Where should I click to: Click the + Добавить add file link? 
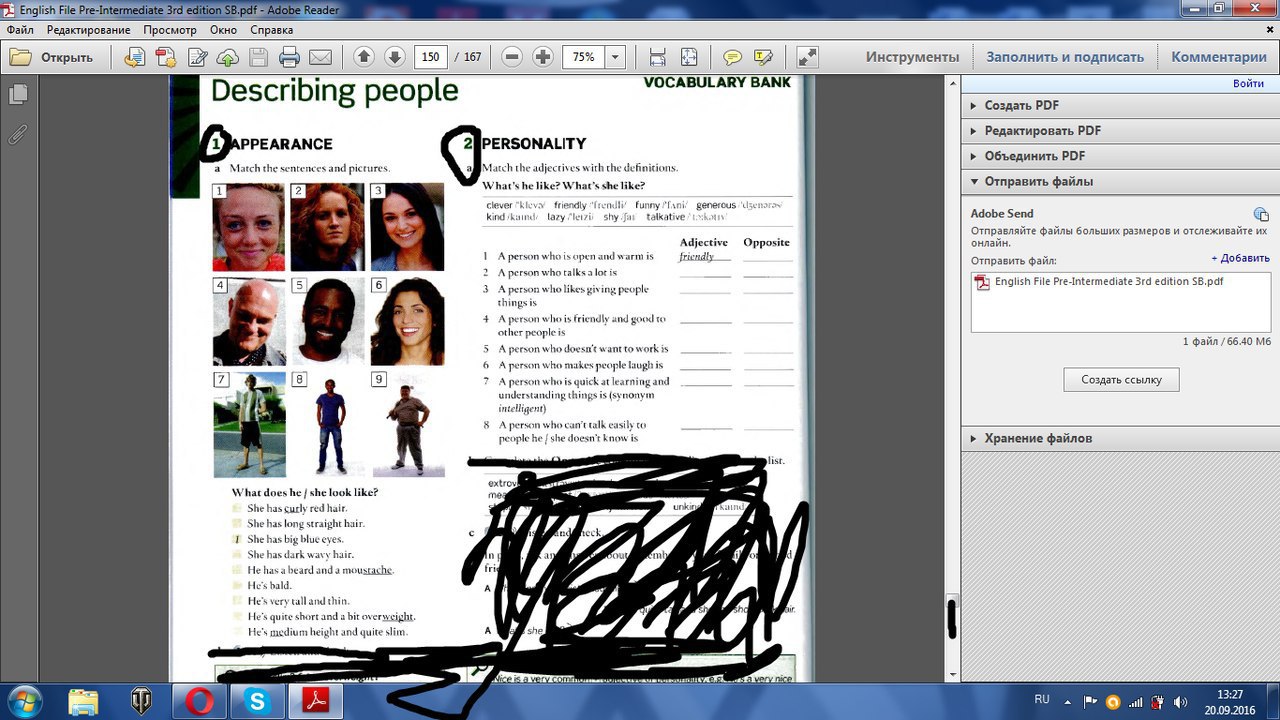[1240, 258]
